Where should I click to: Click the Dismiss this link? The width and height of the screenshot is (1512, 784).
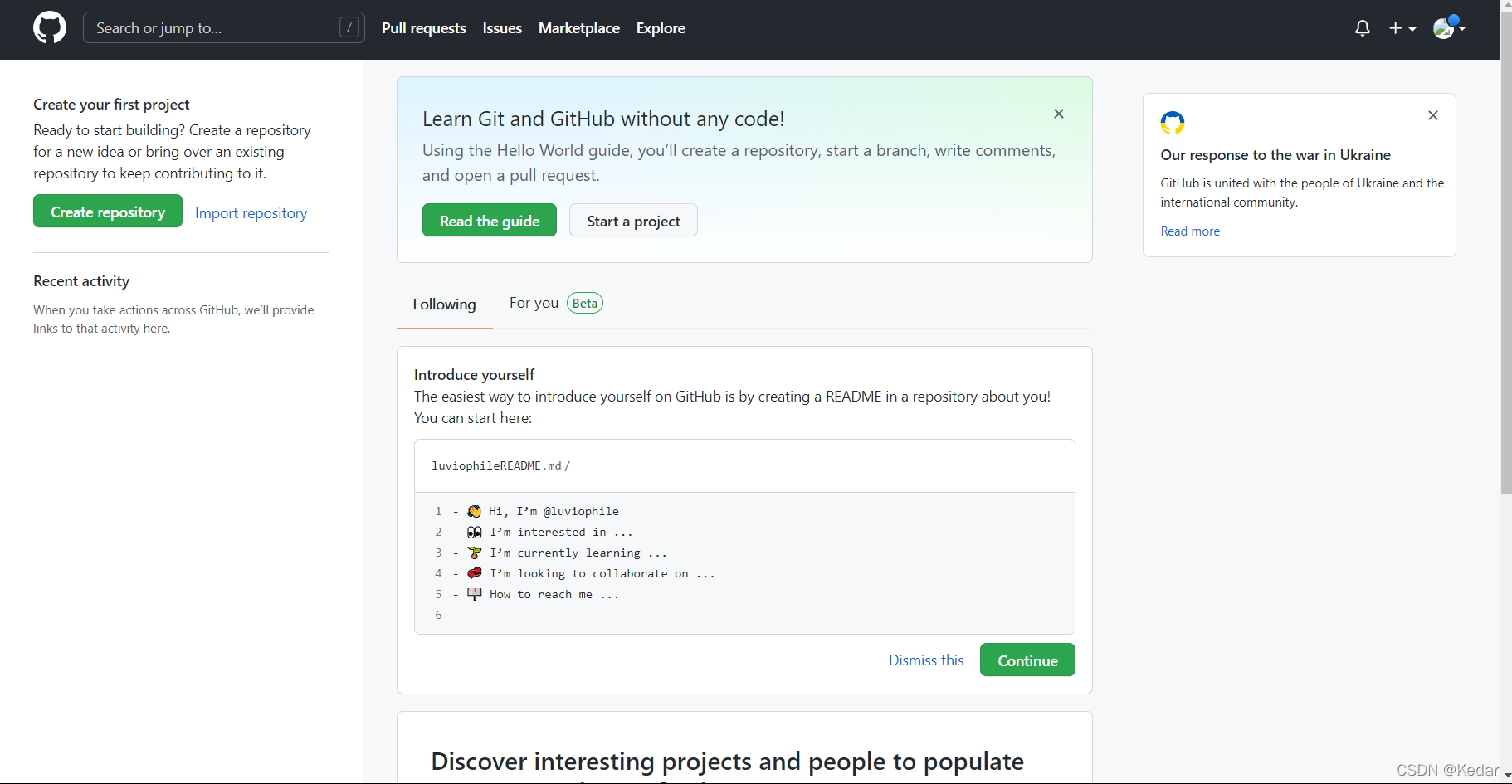point(926,660)
